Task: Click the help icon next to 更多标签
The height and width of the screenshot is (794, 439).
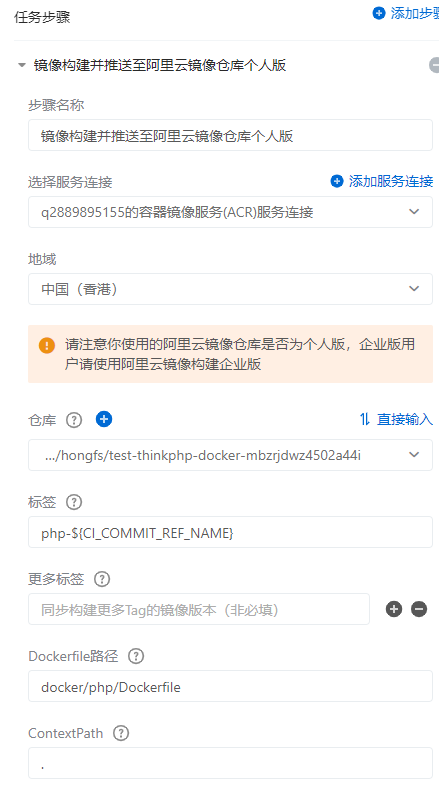Action: click(102, 579)
